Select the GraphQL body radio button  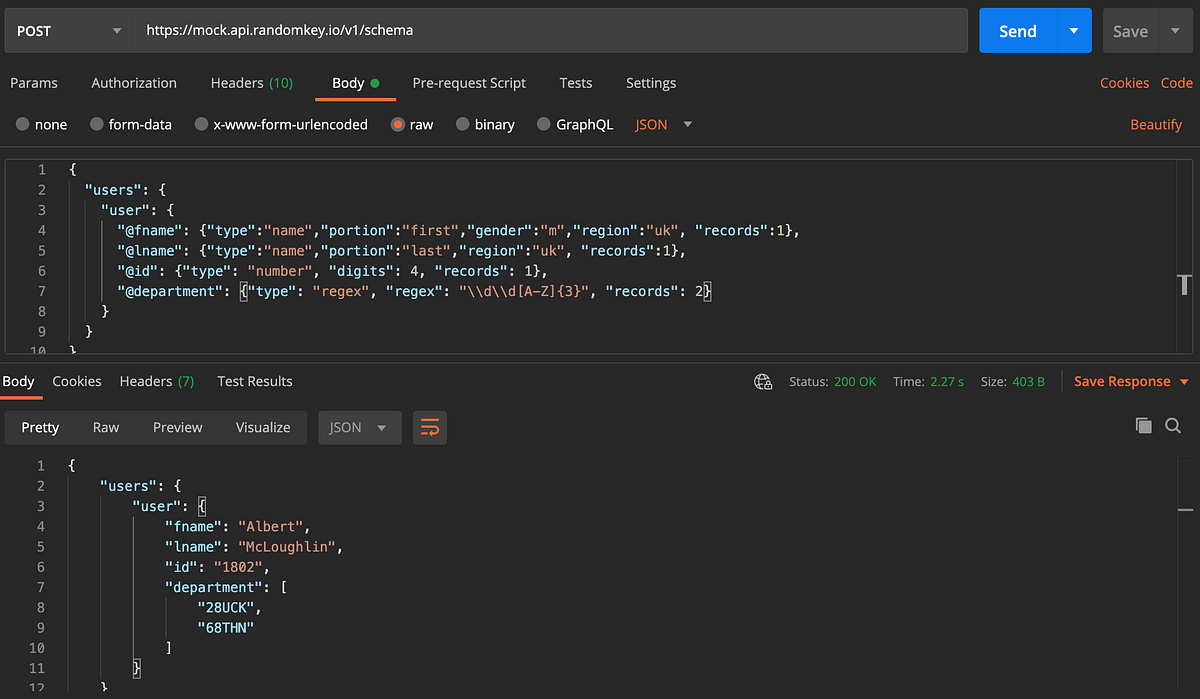click(x=544, y=125)
